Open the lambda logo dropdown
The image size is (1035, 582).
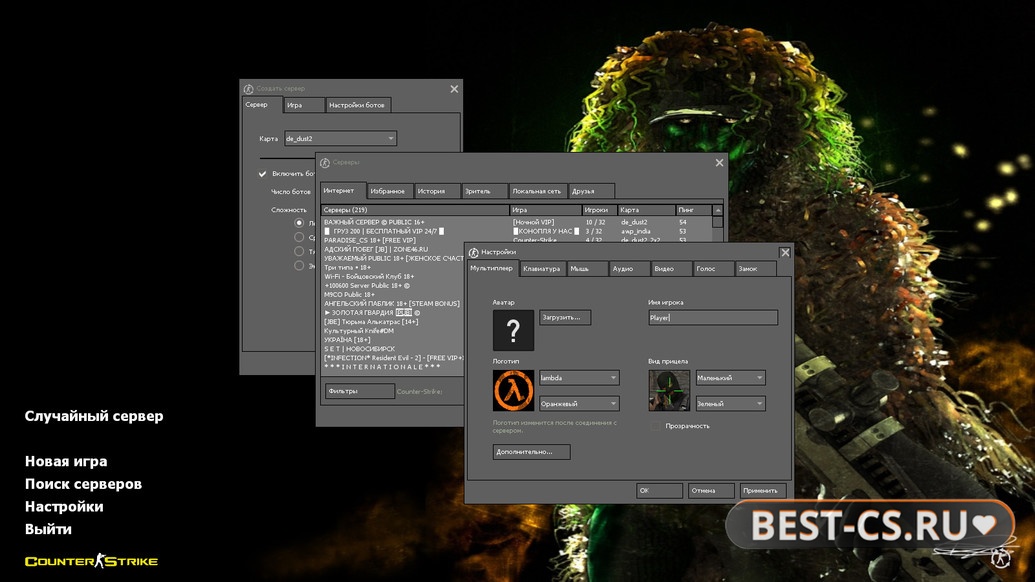coord(579,377)
